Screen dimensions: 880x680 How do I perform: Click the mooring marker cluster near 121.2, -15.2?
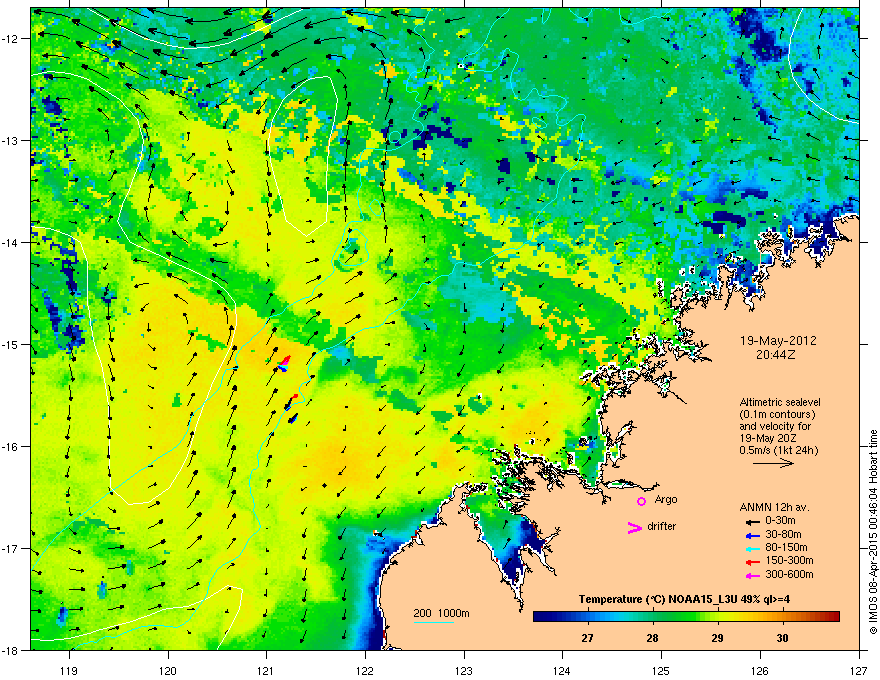[284, 364]
